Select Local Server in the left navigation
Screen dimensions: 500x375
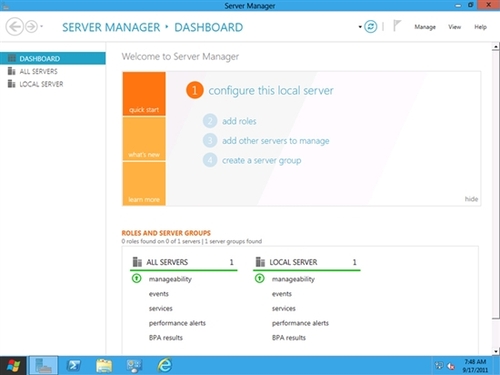tap(53, 84)
